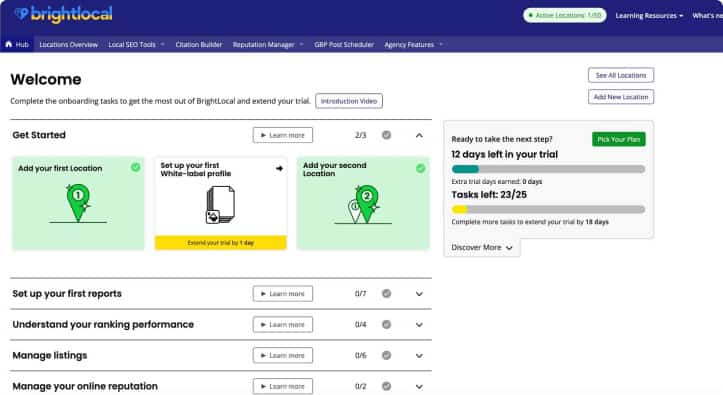Click the second location pins illustration
The height and width of the screenshot is (395, 723).
click(363, 204)
